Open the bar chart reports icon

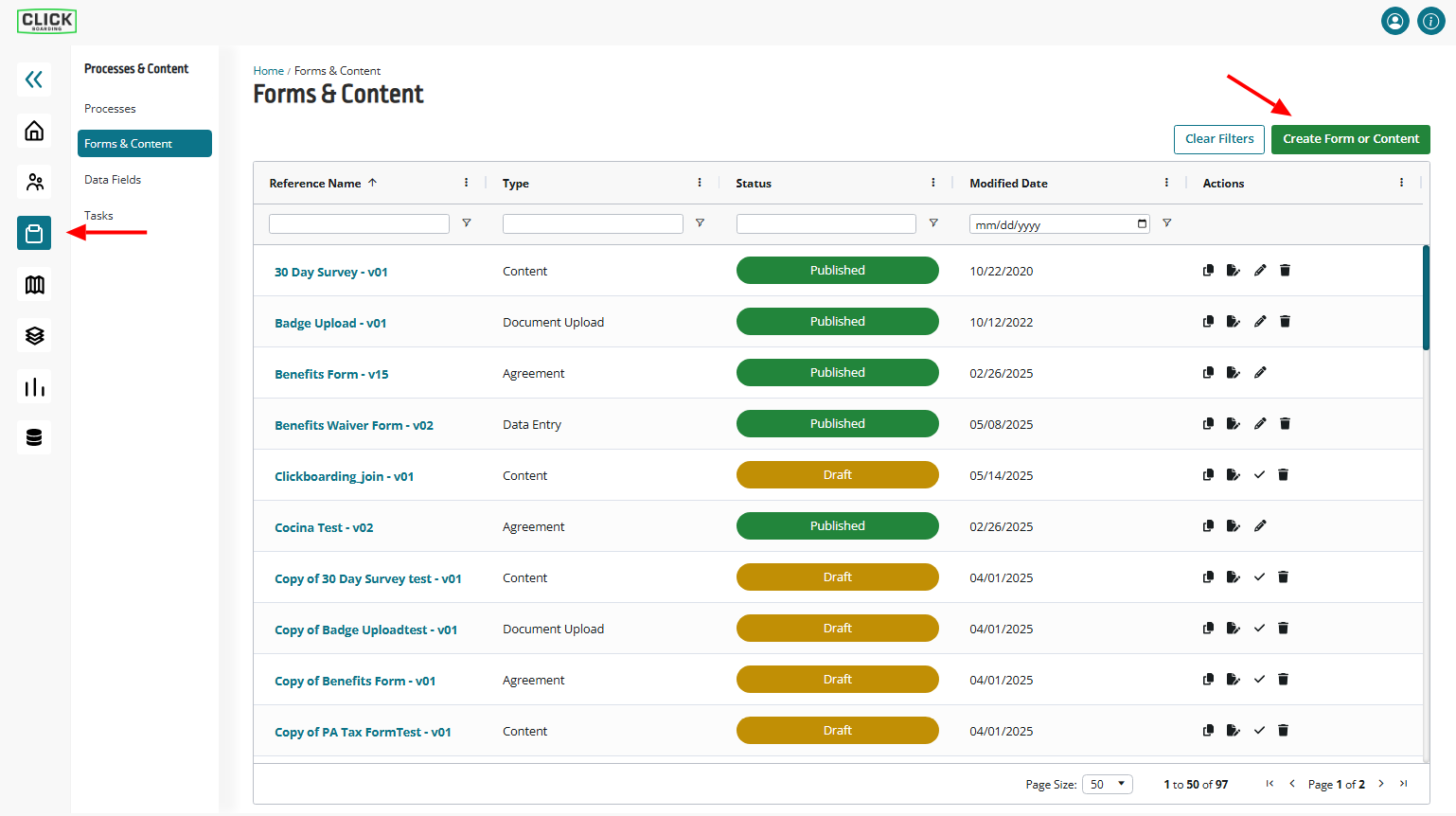click(x=34, y=386)
